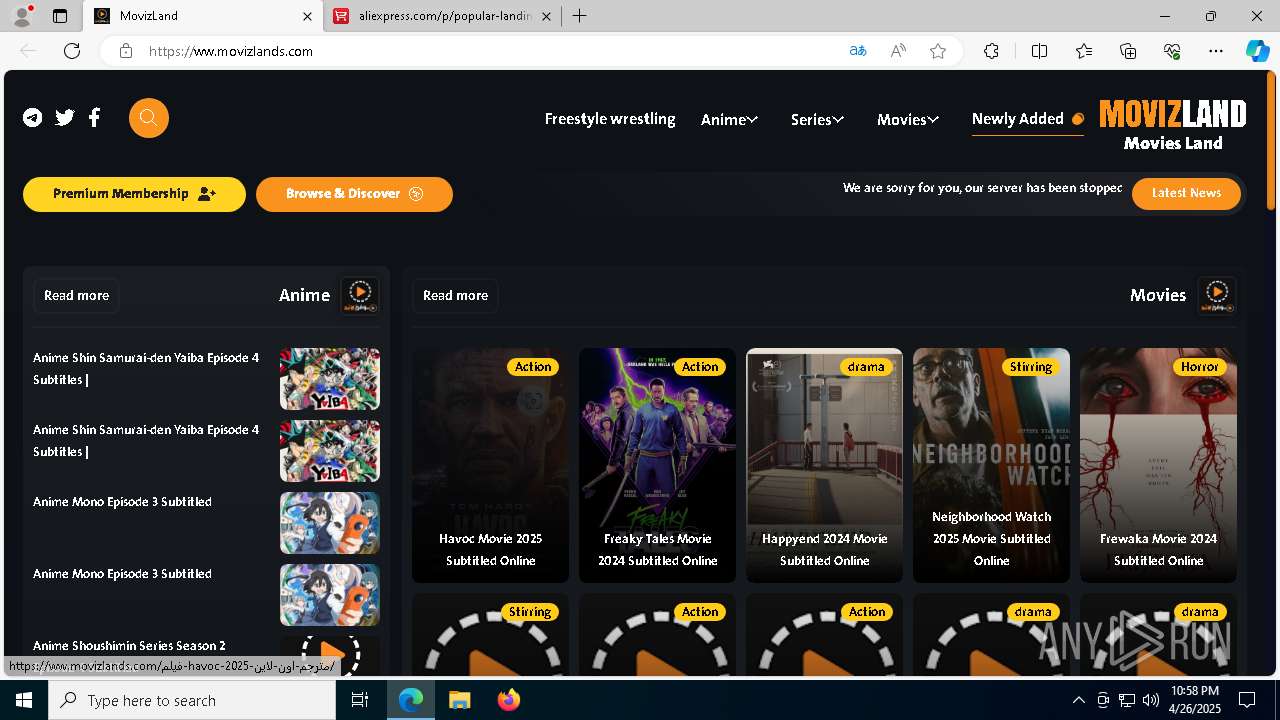Open the Favorites list
This screenshot has height=720, width=1280.
tap(1084, 51)
